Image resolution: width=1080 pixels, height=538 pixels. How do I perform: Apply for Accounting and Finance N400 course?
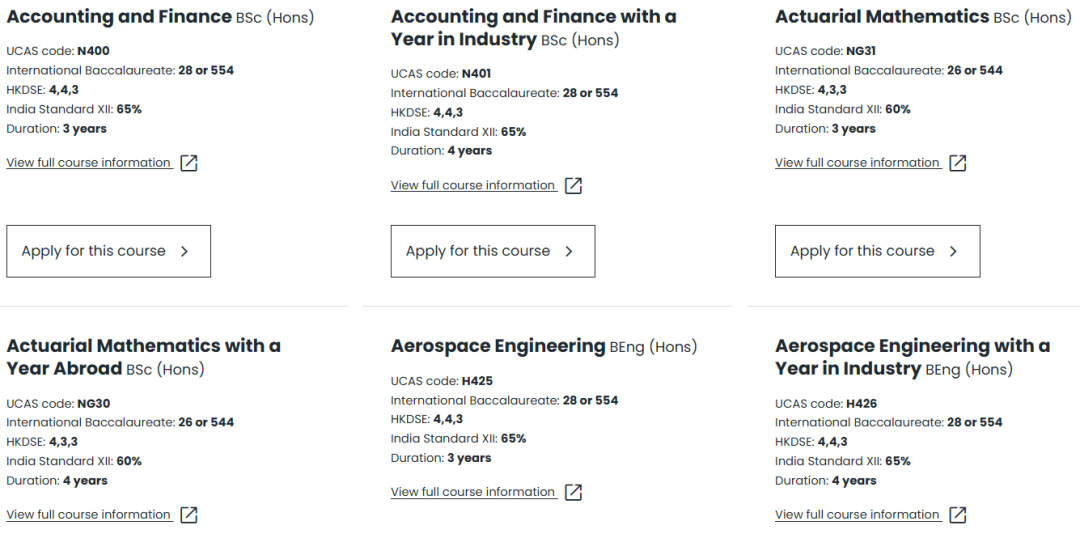coord(109,251)
